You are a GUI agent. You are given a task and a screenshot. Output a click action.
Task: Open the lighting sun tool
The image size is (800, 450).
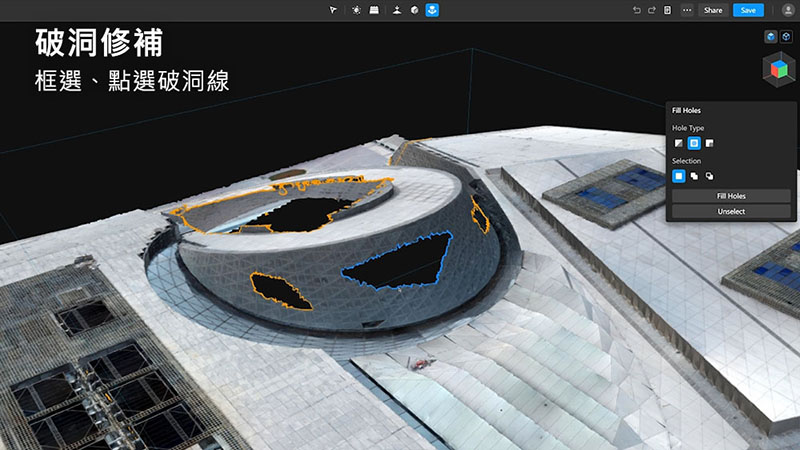point(356,10)
